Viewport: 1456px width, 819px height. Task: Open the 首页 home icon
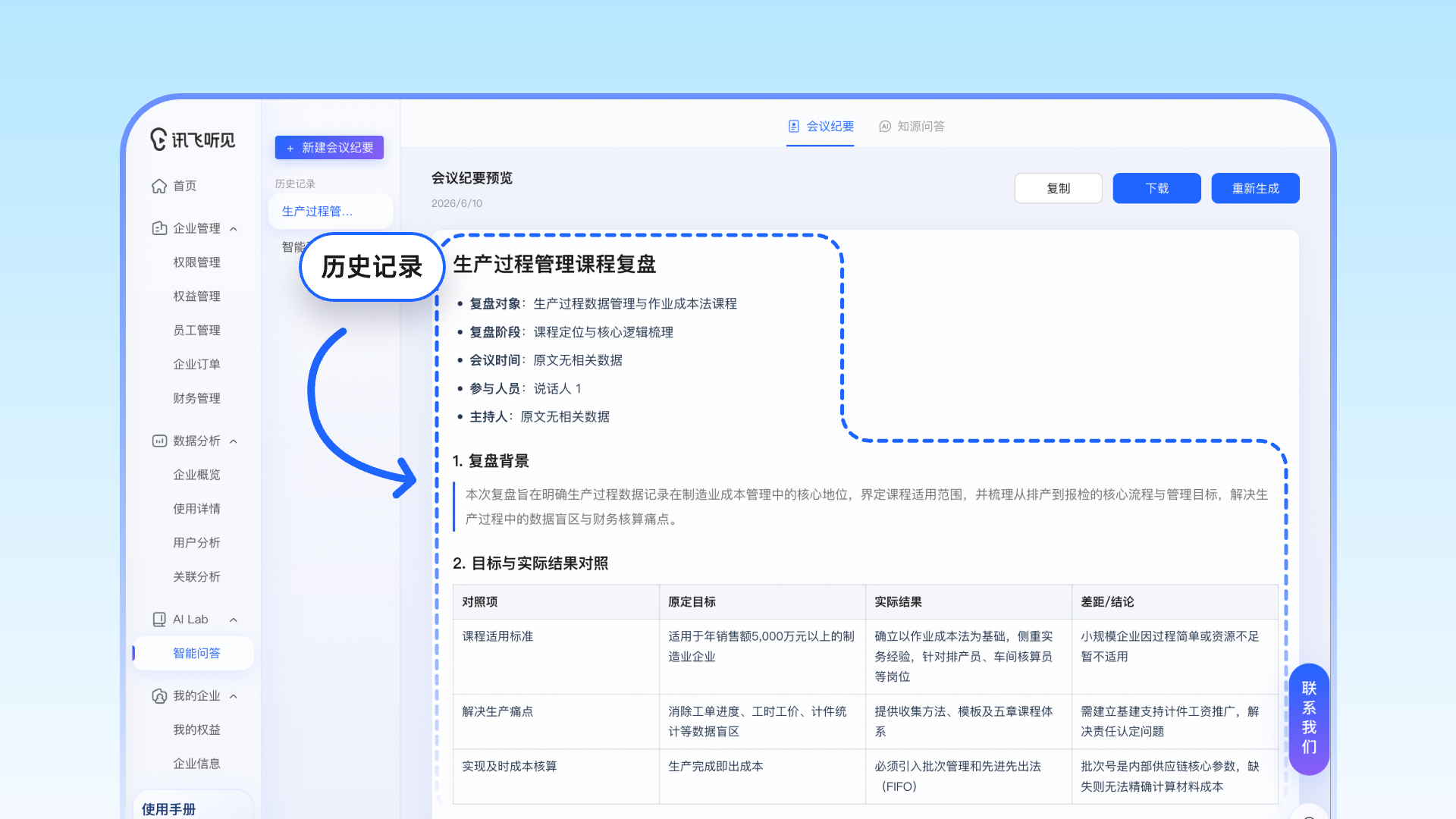tap(159, 186)
